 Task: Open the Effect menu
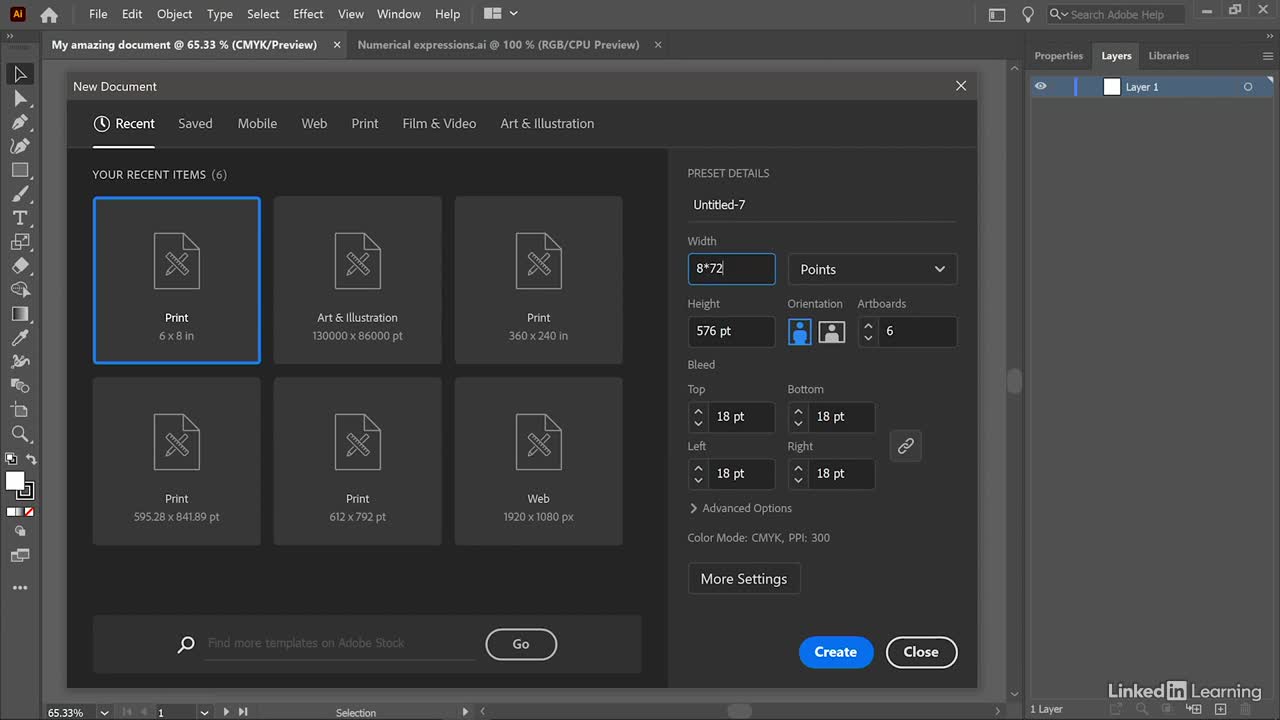click(308, 14)
